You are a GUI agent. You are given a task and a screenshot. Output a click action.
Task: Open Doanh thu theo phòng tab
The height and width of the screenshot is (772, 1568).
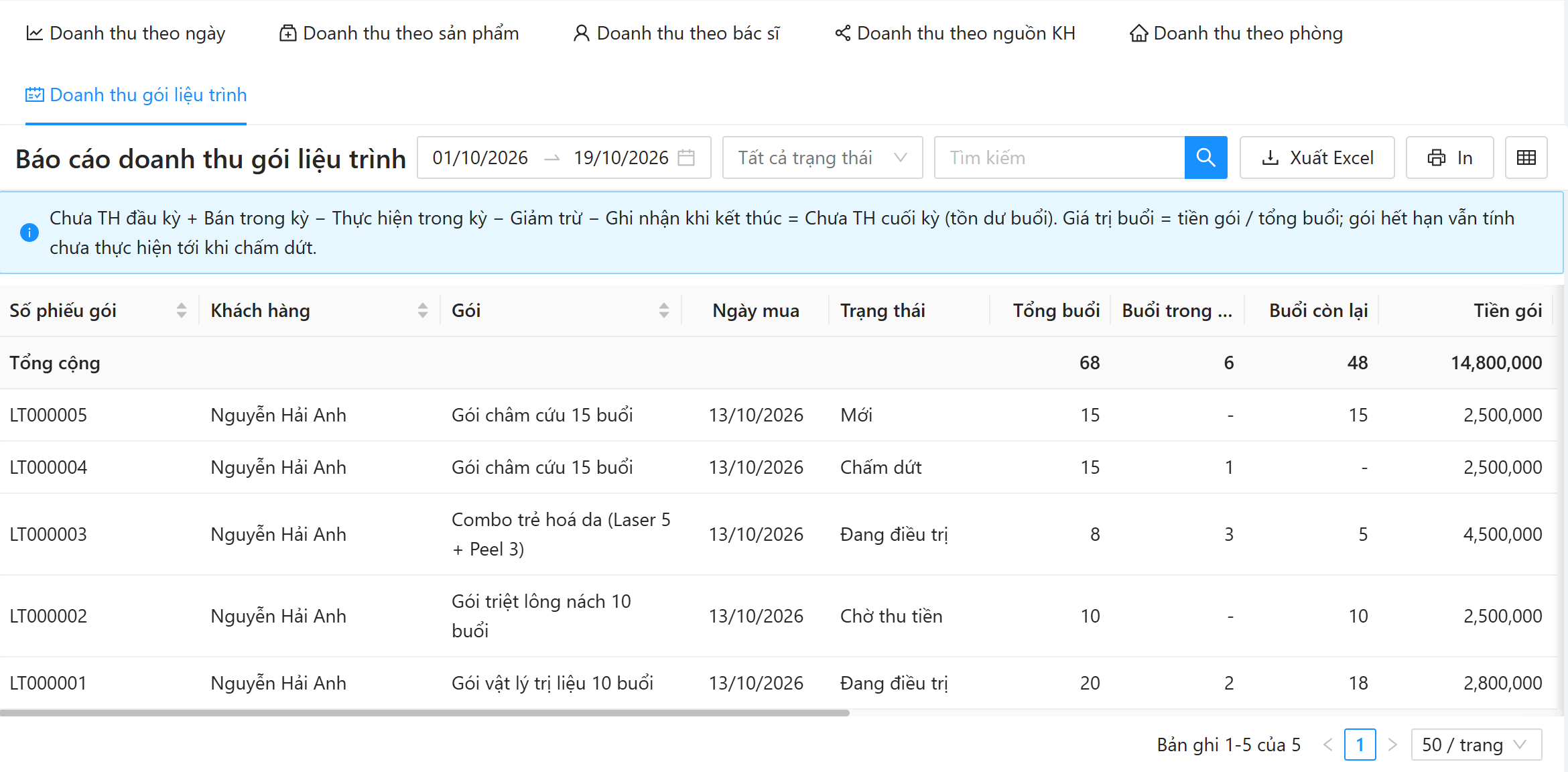(x=1236, y=33)
